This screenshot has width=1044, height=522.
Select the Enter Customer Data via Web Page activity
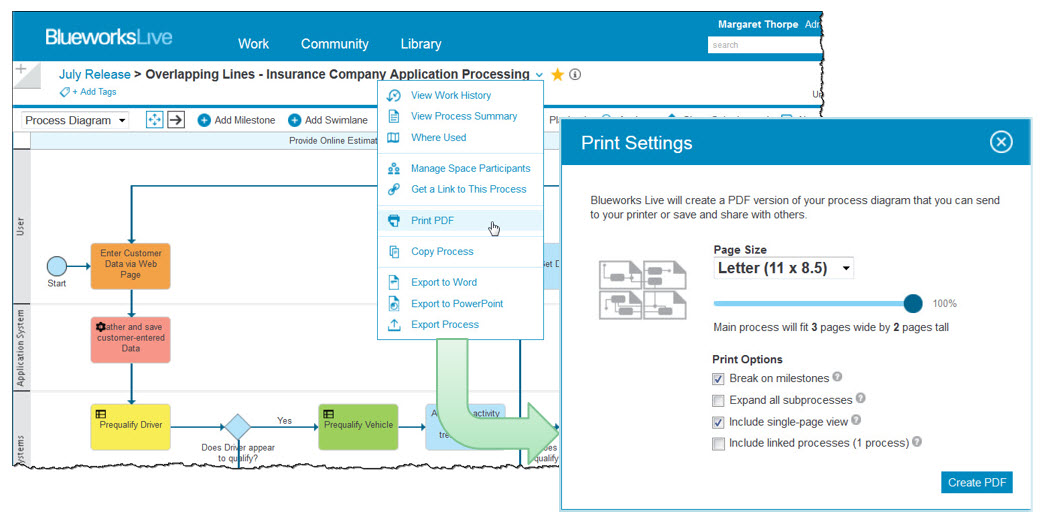(130, 266)
